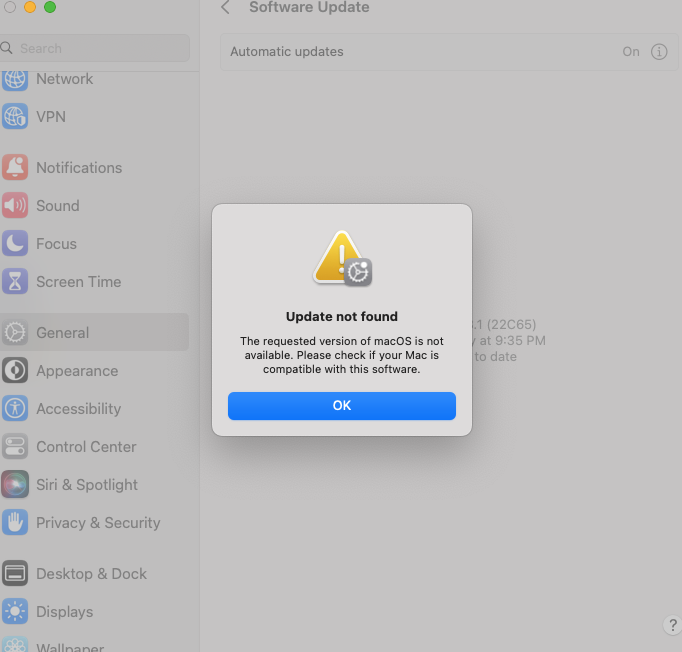Screen dimensions: 682x652
Task: Click the Focus moon icon
Action: click(15, 243)
